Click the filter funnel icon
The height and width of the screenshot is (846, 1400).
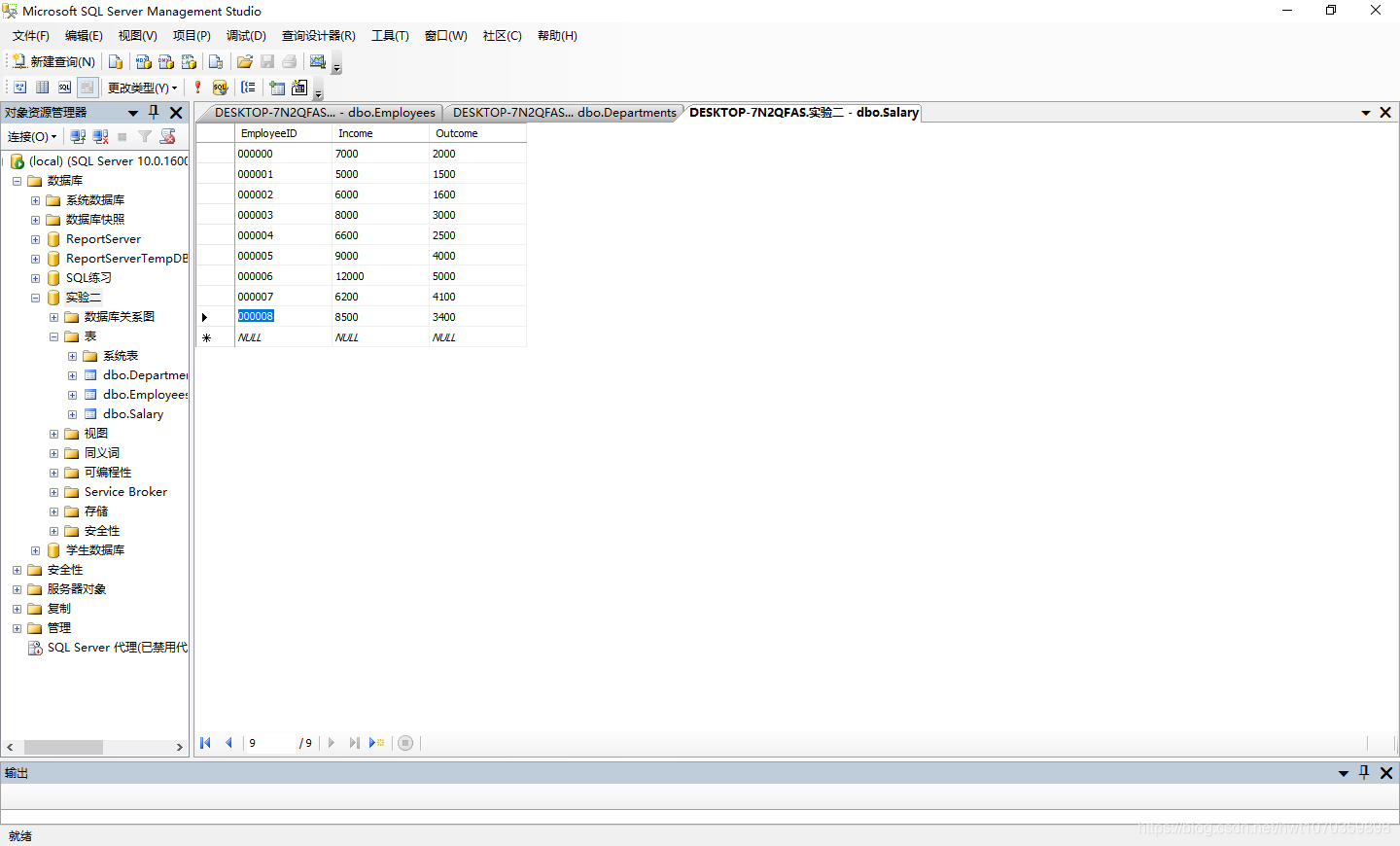(x=145, y=137)
